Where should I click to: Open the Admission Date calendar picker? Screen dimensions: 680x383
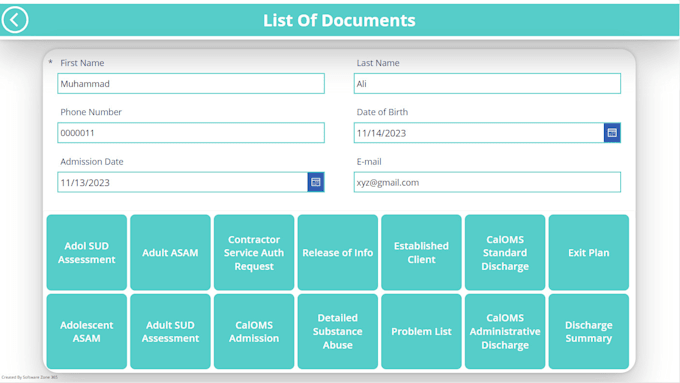[x=316, y=182]
